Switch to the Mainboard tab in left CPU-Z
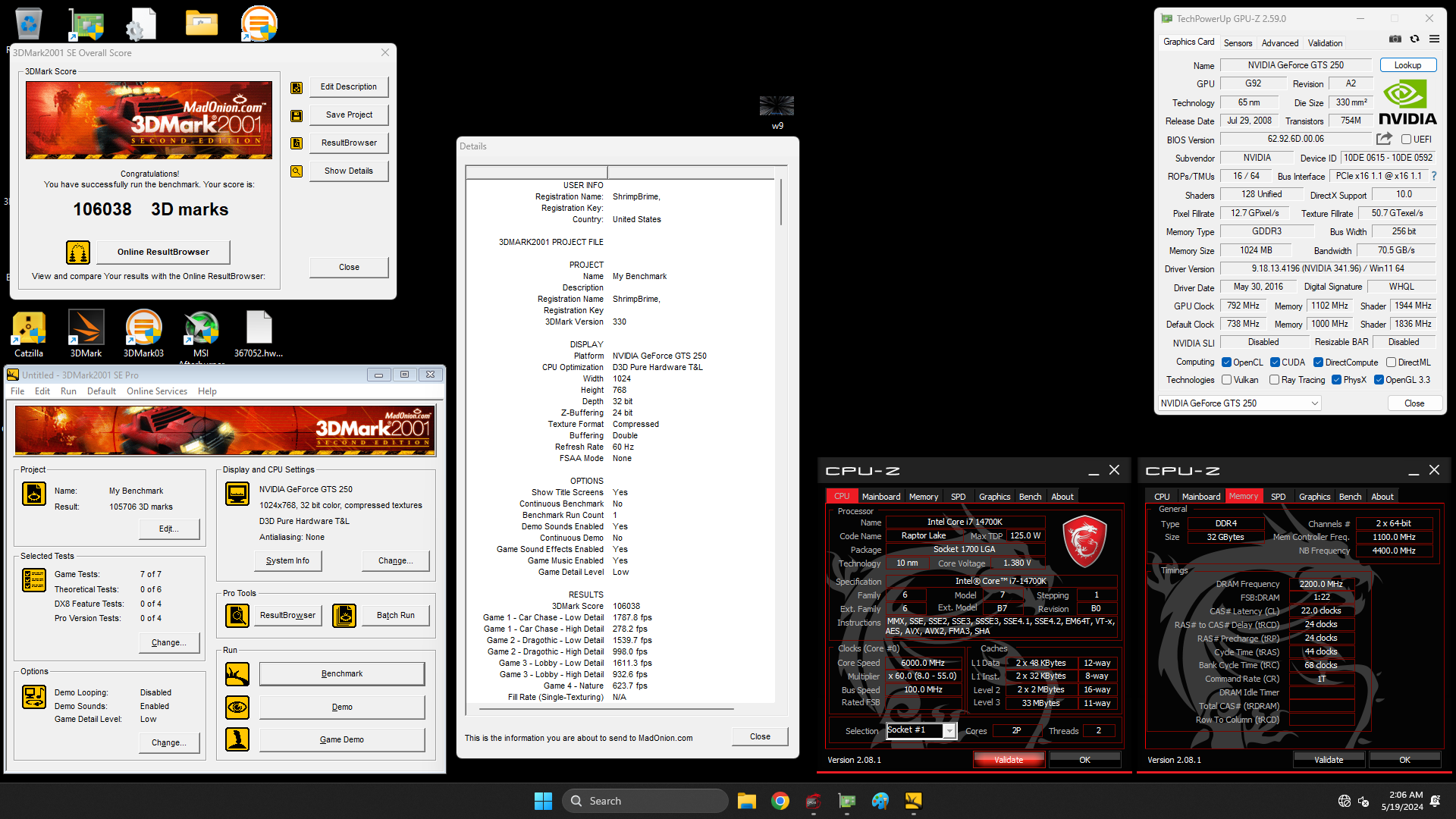Screen dimensions: 1456x819 coord(881,497)
